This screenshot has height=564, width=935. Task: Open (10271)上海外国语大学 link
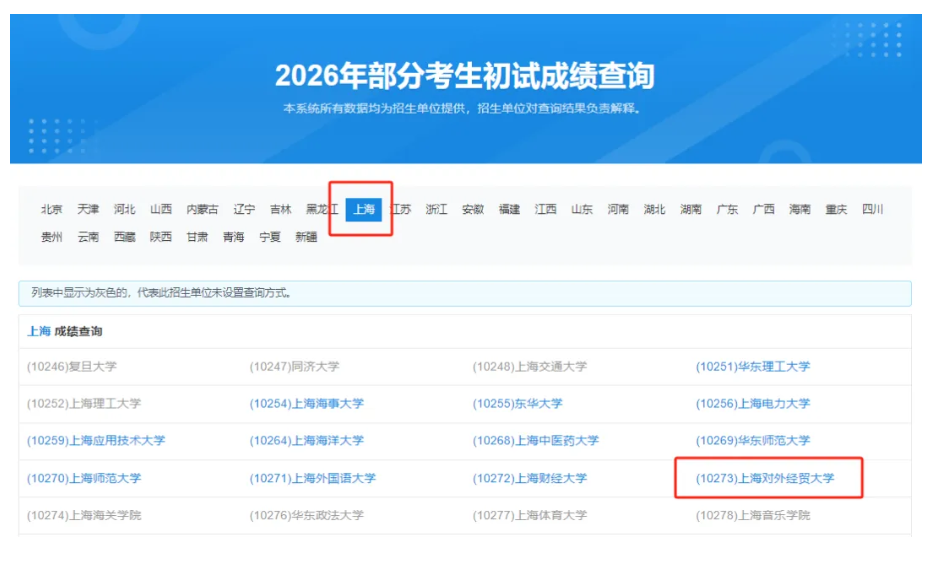(x=312, y=478)
